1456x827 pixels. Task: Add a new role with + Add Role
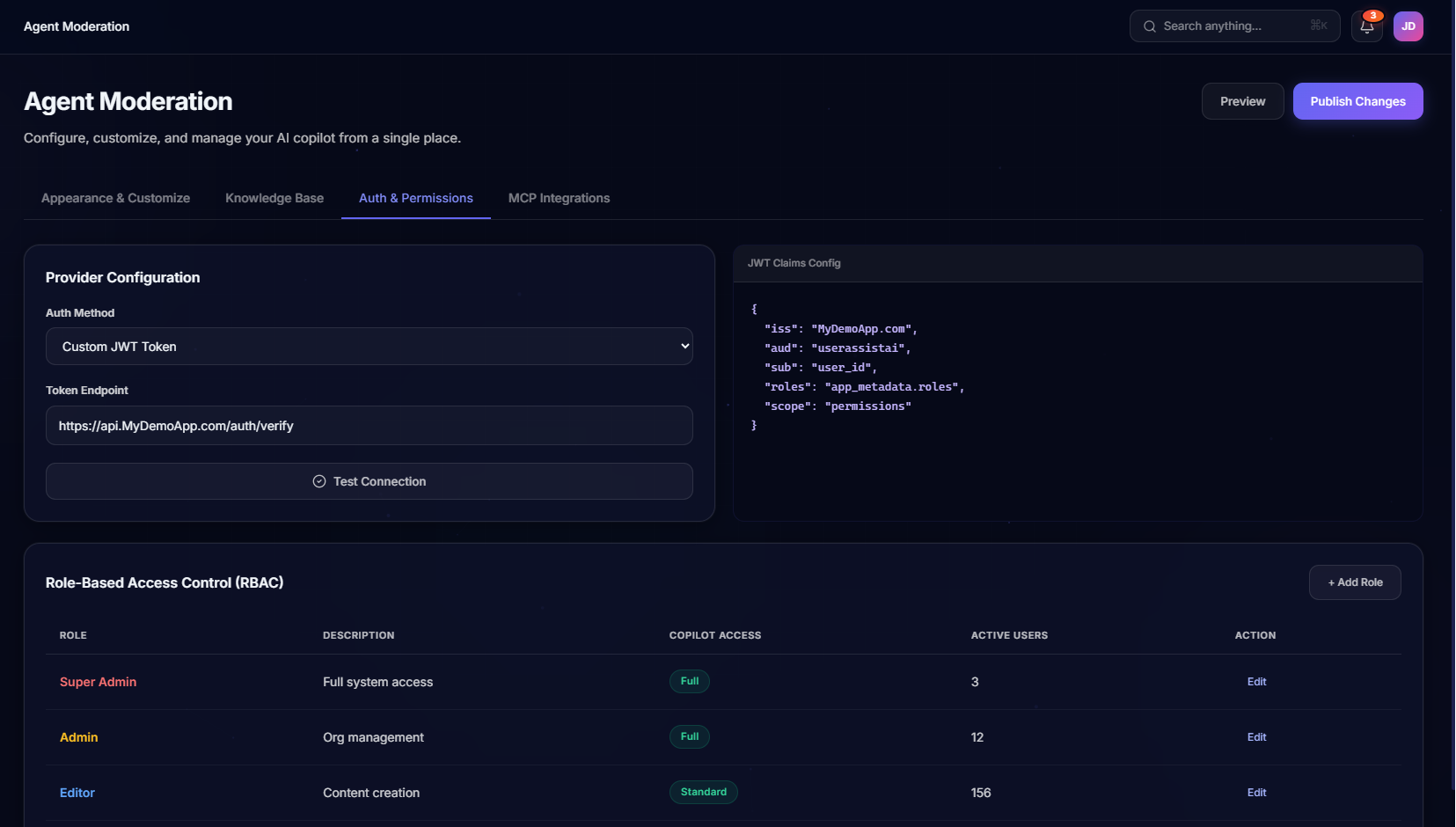tap(1355, 582)
